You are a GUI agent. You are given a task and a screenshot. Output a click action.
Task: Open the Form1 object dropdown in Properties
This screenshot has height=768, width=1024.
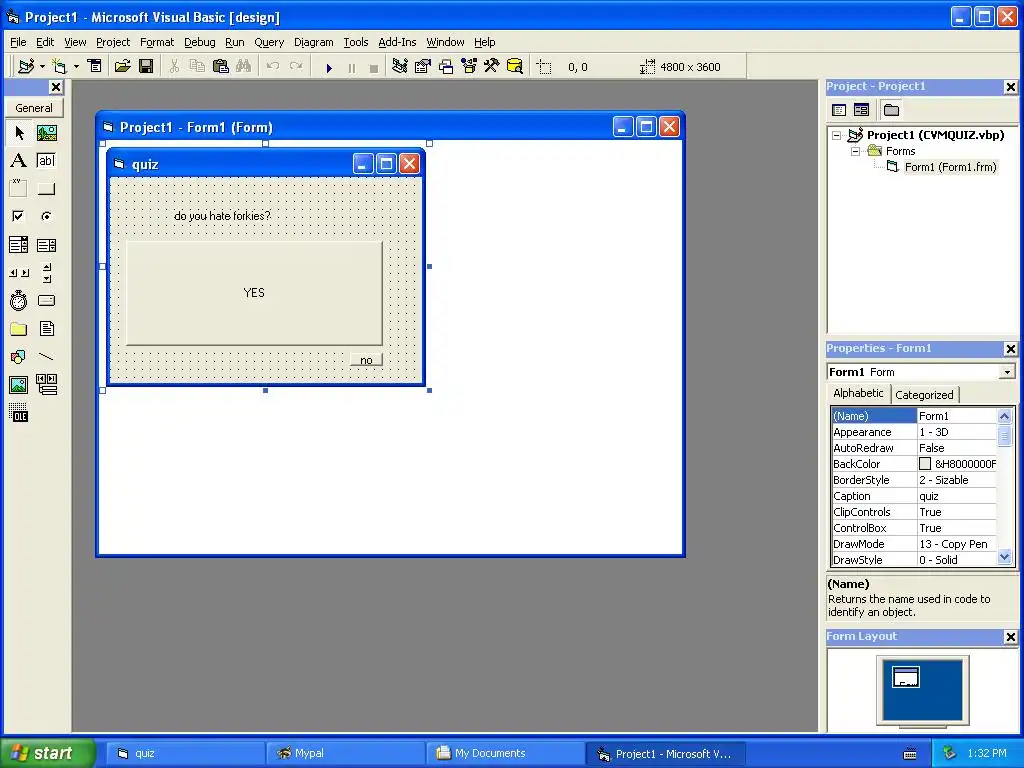[x=1007, y=372]
